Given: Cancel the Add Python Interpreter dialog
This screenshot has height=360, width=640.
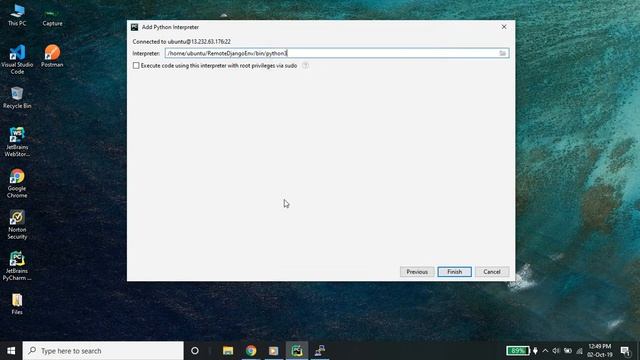Looking at the screenshot, I should tap(491, 272).
